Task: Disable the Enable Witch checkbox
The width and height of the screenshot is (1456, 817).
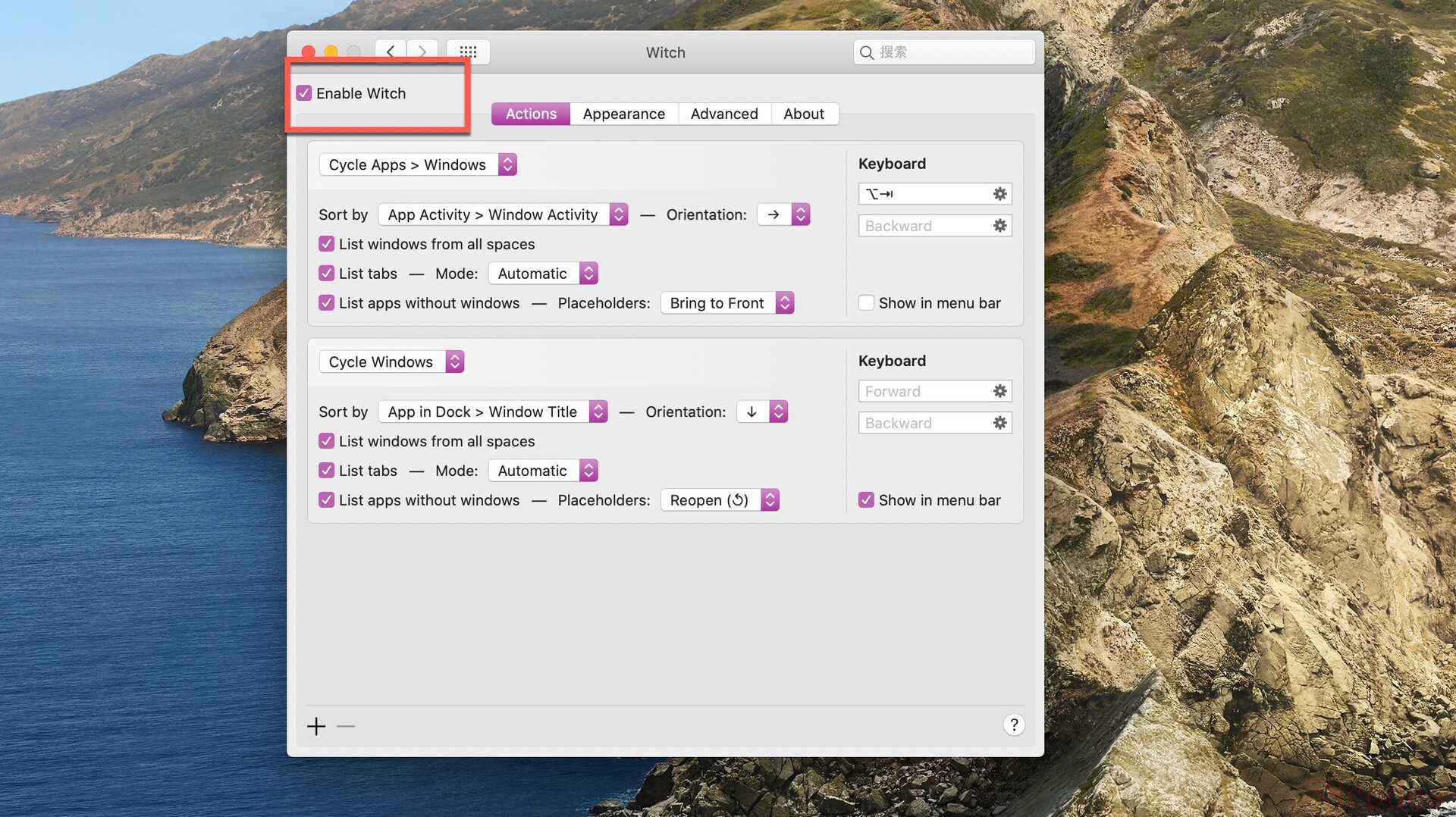Action: point(304,93)
